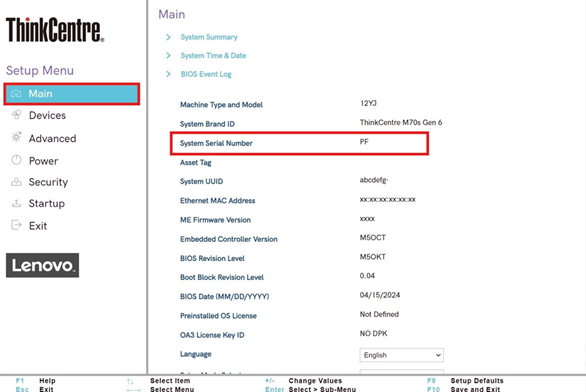The image size is (586, 392).
Task: Click the BIOS Date label
Action: pos(225,297)
